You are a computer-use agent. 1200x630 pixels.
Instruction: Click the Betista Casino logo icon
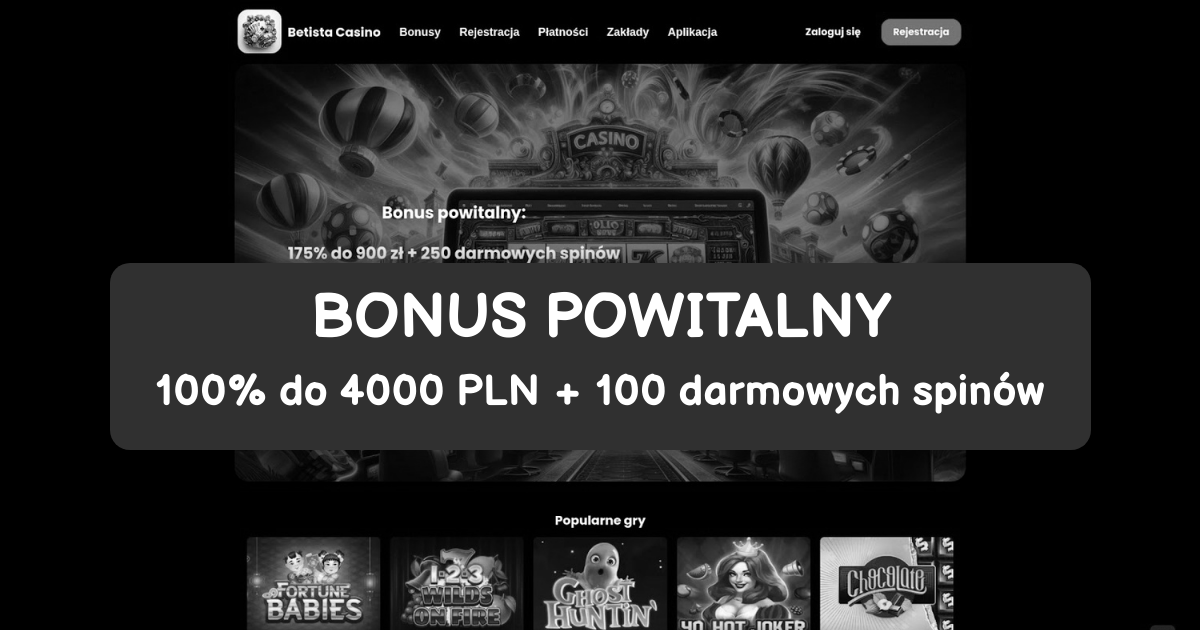259,31
